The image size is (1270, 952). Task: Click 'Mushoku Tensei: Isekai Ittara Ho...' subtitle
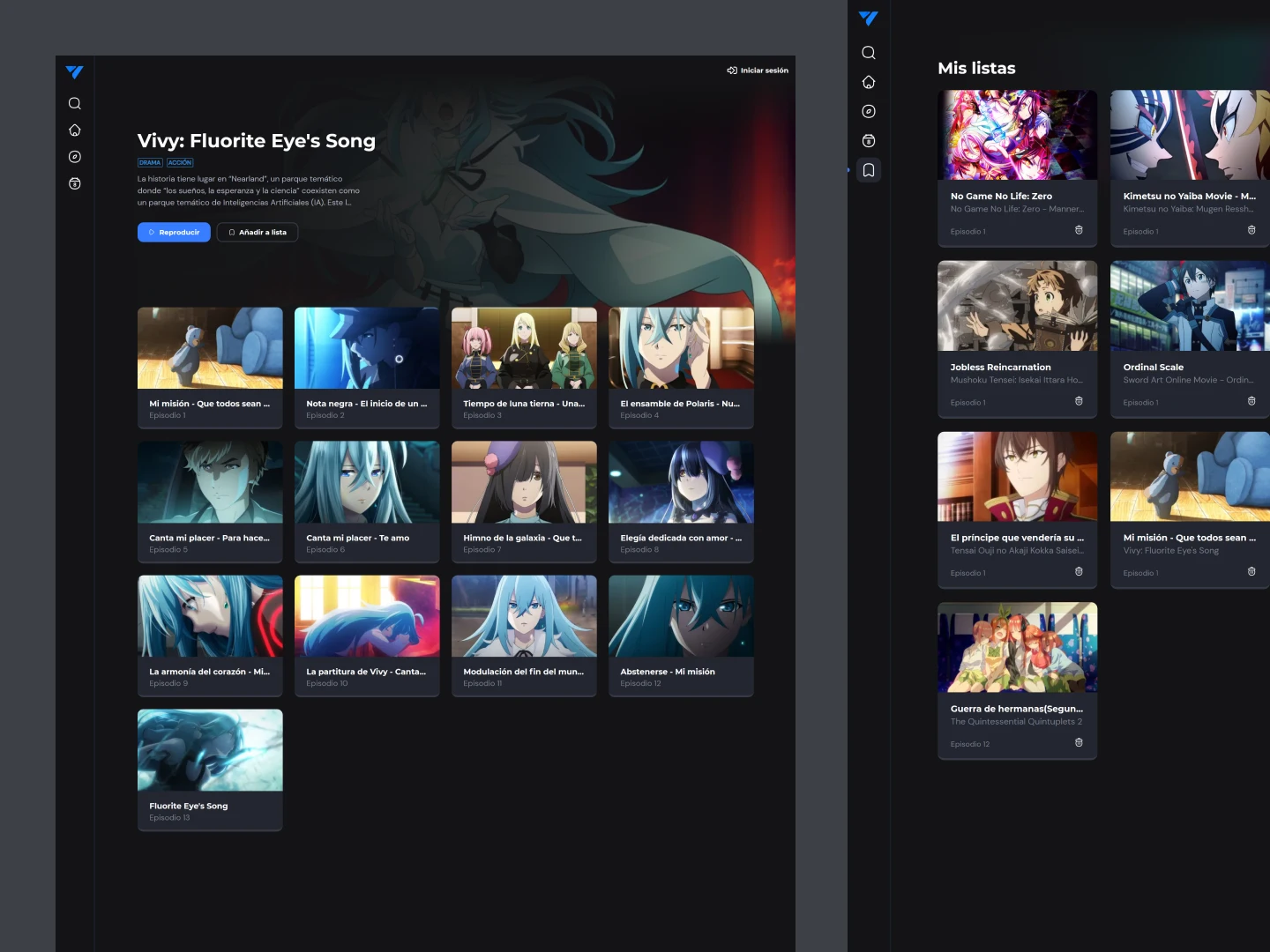1017,380
